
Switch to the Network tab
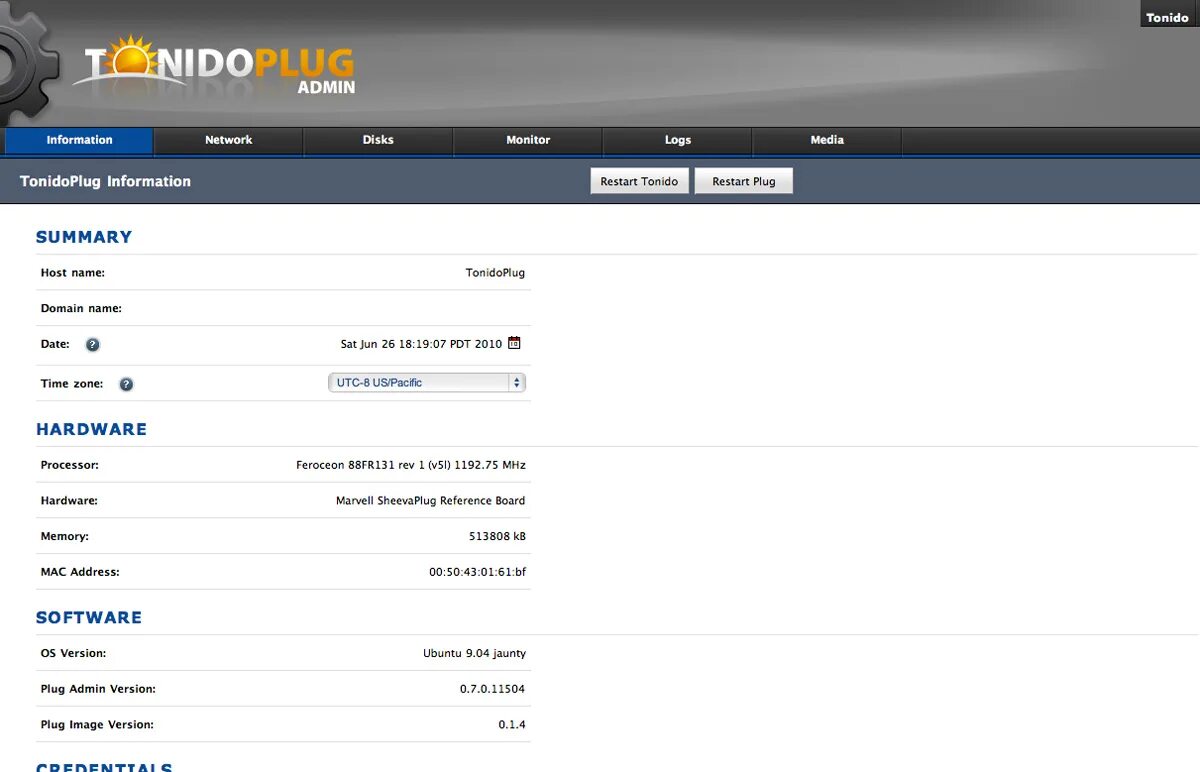228,141
